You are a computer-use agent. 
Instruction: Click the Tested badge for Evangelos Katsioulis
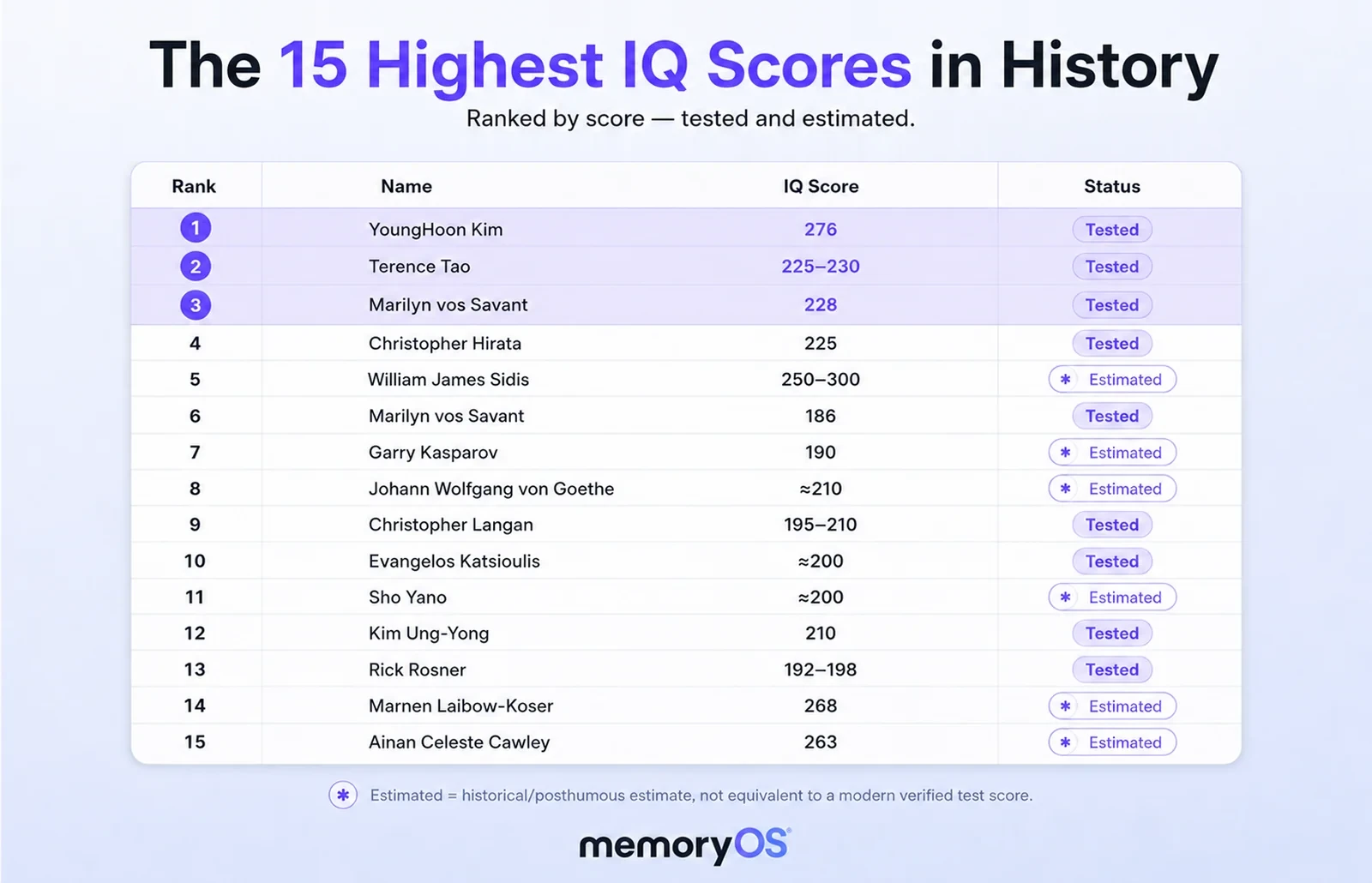(1112, 562)
